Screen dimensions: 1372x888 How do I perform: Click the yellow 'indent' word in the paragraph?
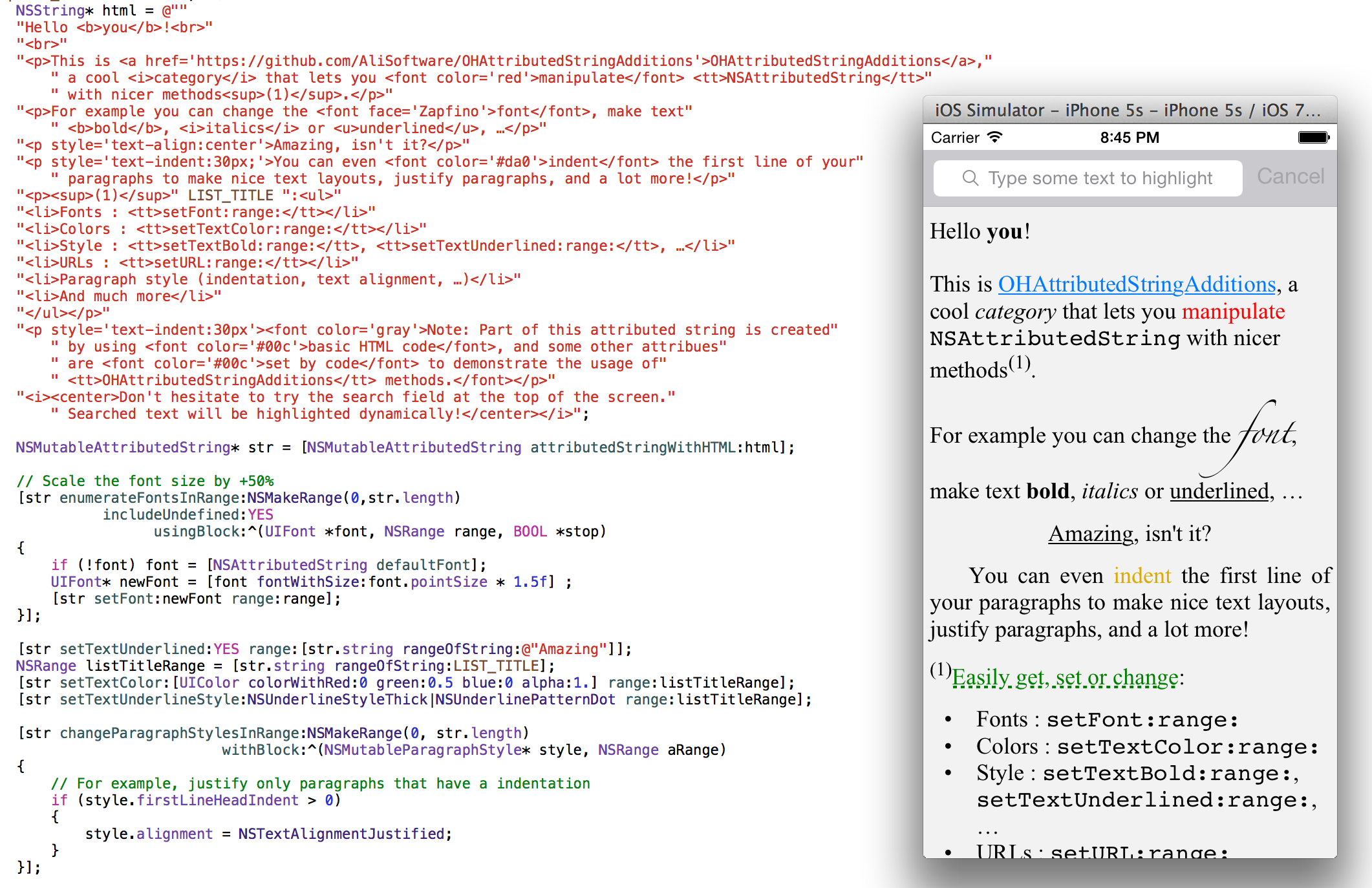(x=1142, y=575)
